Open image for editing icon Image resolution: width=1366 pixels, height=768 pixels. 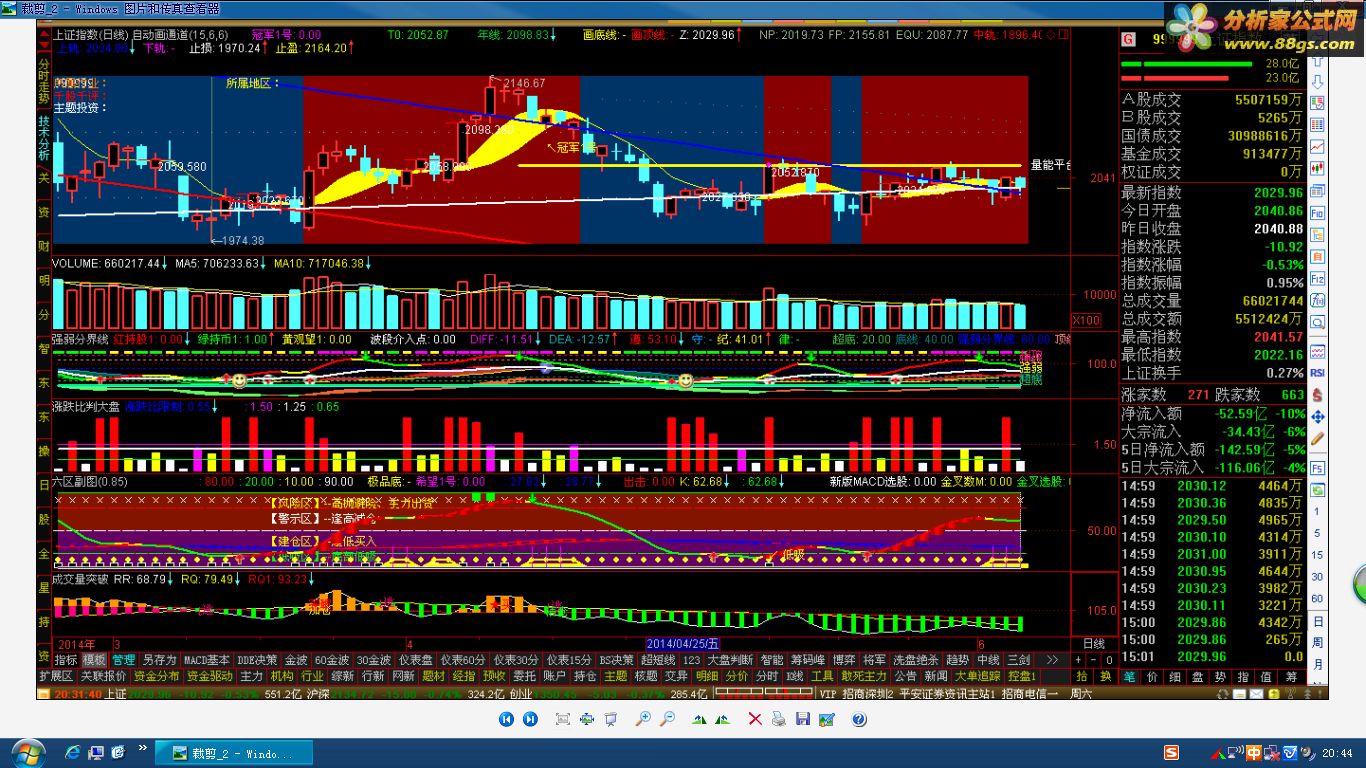click(x=827, y=718)
